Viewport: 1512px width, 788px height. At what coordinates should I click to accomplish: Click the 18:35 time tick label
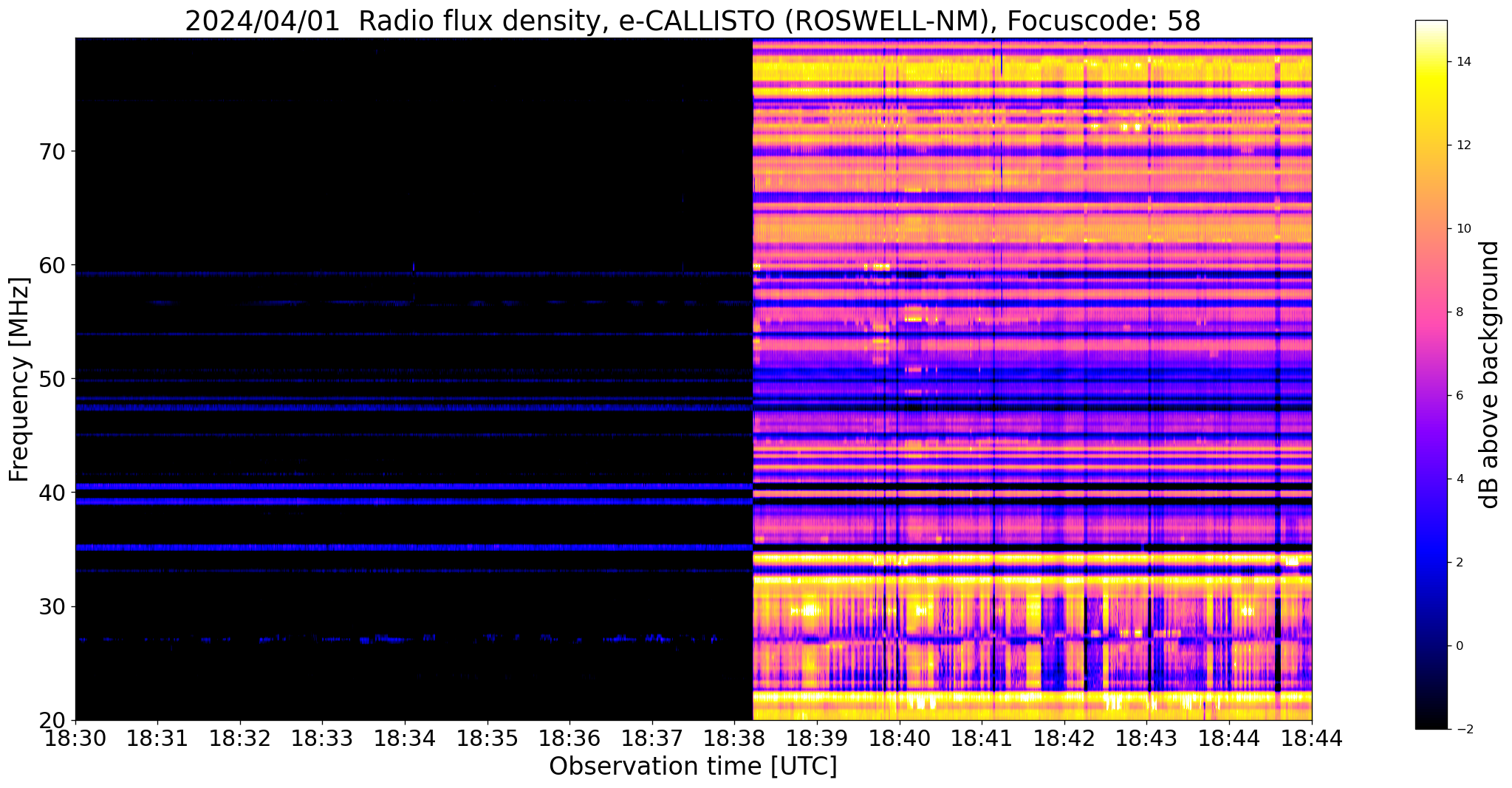pyautogui.click(x=488, y=737)
